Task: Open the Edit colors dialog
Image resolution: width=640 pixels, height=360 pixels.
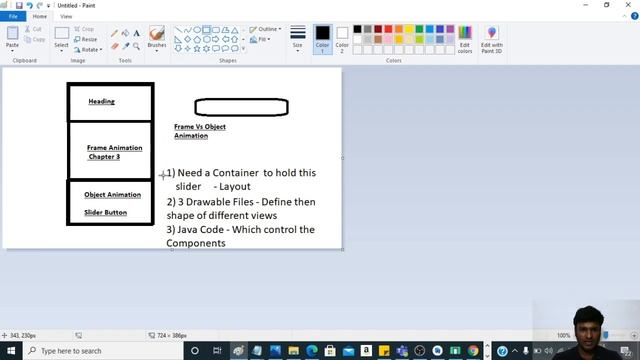Action: (465, 40)
